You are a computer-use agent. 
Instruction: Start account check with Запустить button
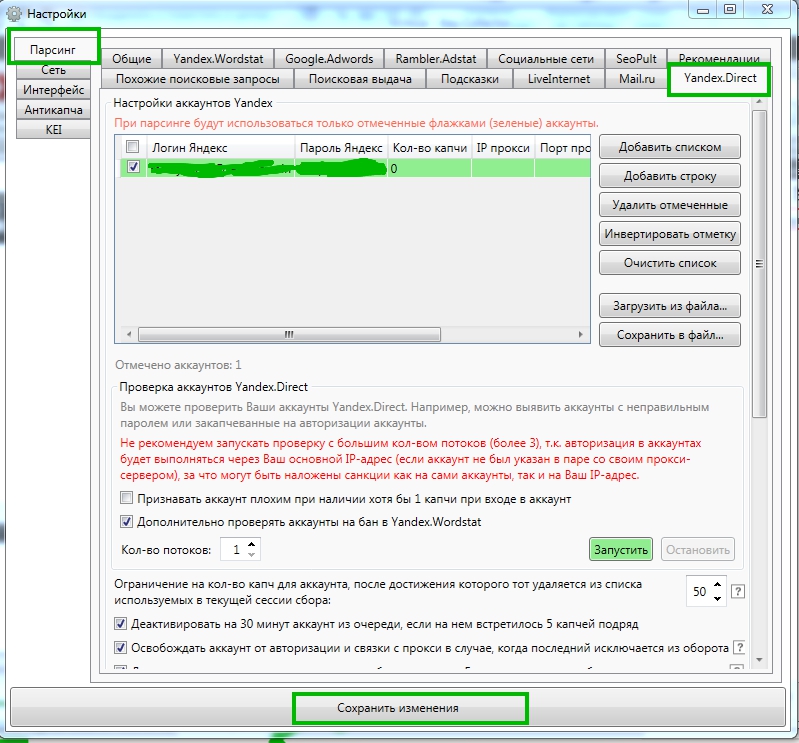[621, 550]
